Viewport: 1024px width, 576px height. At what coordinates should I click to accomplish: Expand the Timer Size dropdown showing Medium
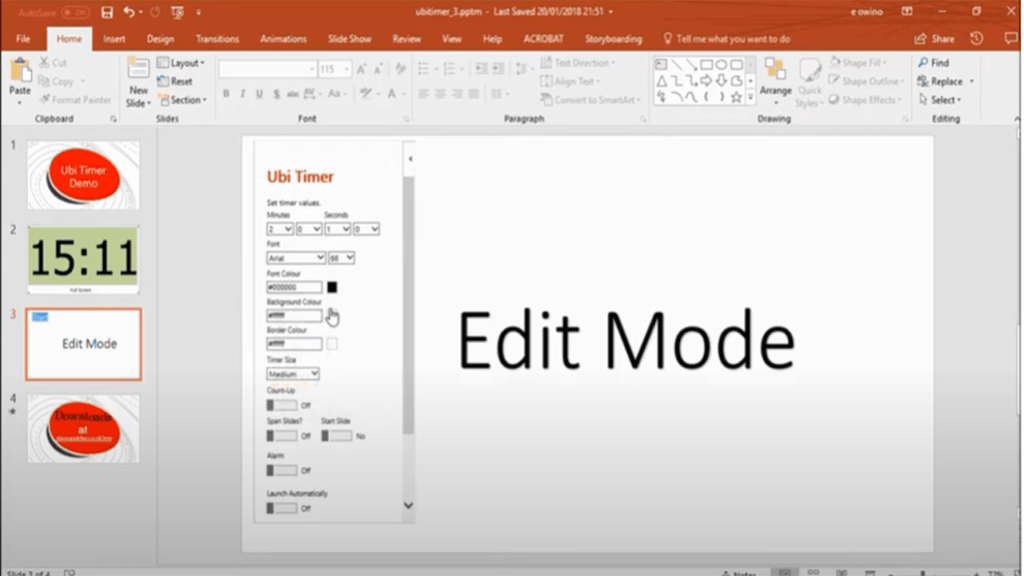click(x=291, y=373)
